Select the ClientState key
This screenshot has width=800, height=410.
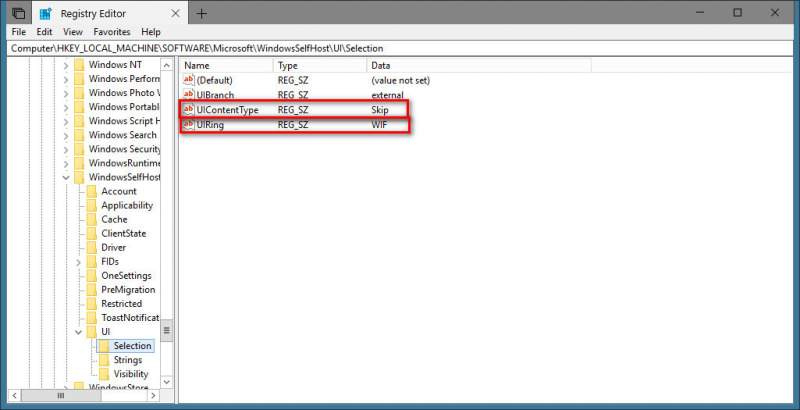[x=123, y=233]
